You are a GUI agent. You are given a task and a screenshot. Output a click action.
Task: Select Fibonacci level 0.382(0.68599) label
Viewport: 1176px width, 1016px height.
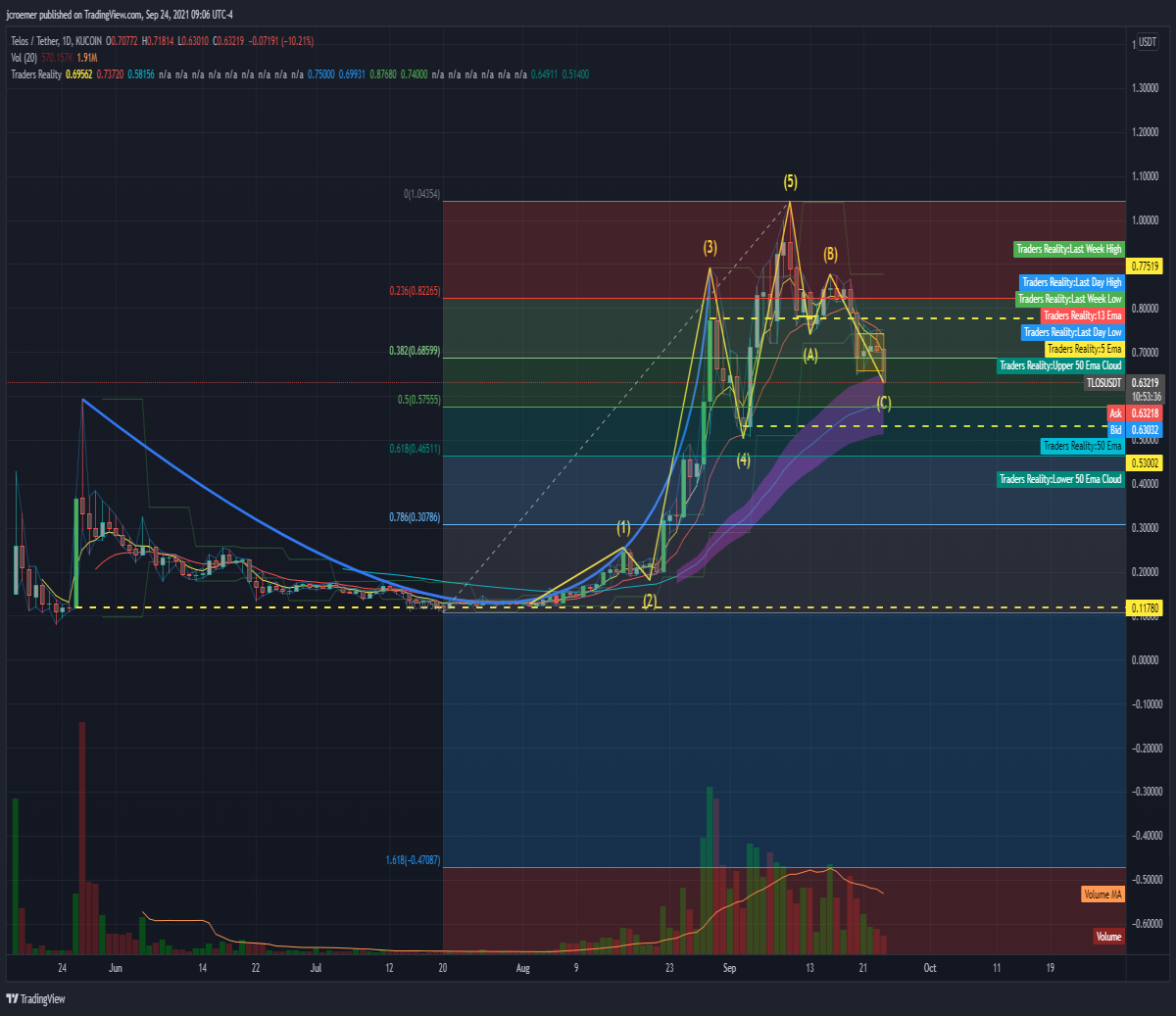pyautogui.click(x=415, y=351)
